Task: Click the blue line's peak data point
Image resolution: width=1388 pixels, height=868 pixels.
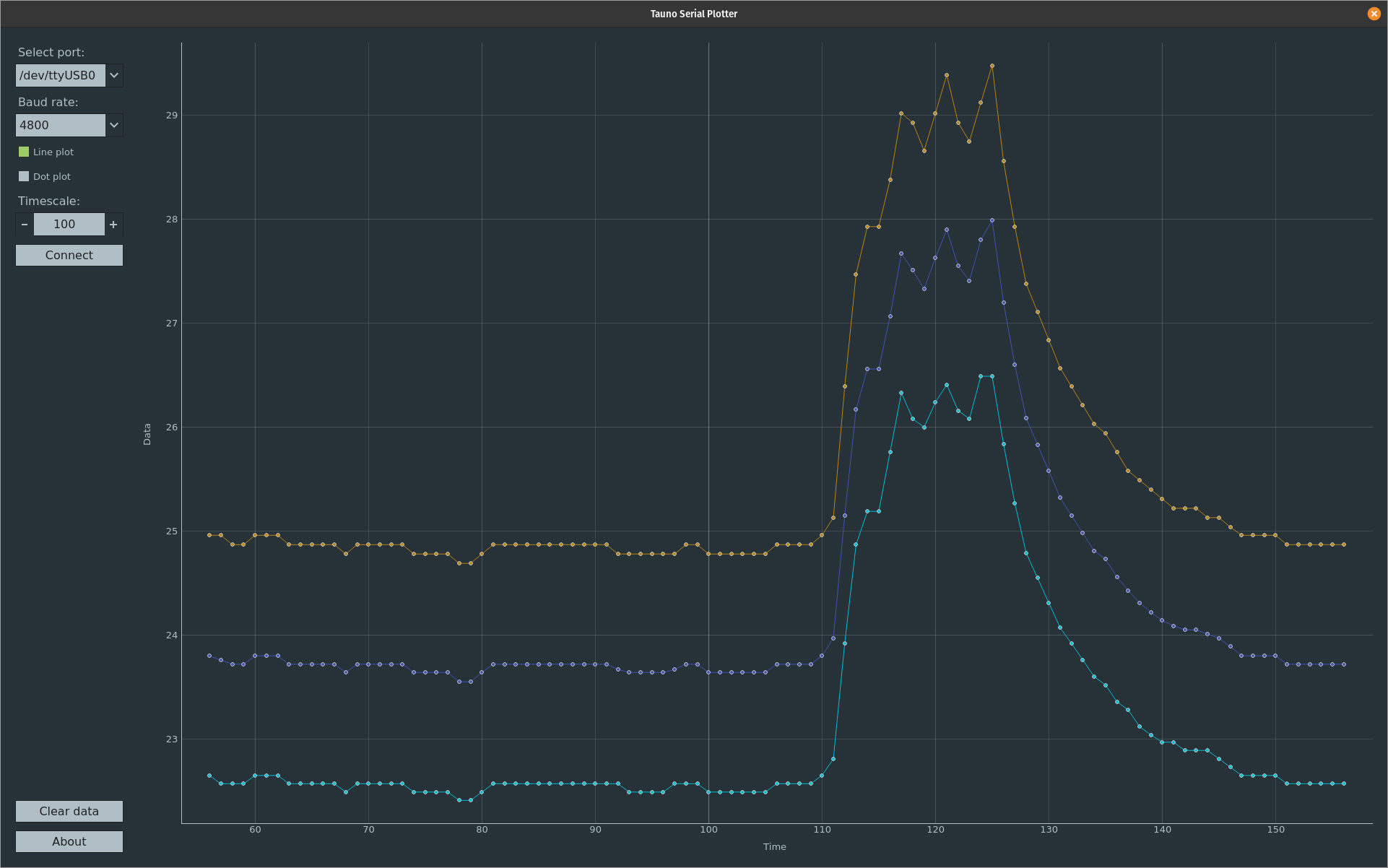Action: click(x=992, y=220)
